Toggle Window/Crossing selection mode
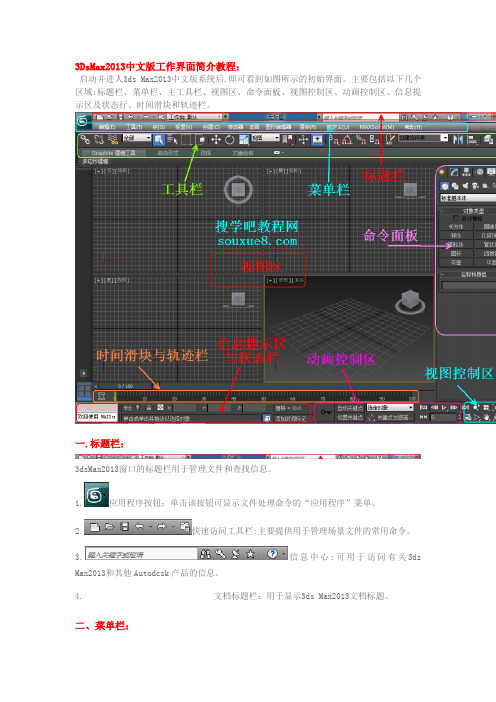 pyautogui.click(x=201, y=140)
